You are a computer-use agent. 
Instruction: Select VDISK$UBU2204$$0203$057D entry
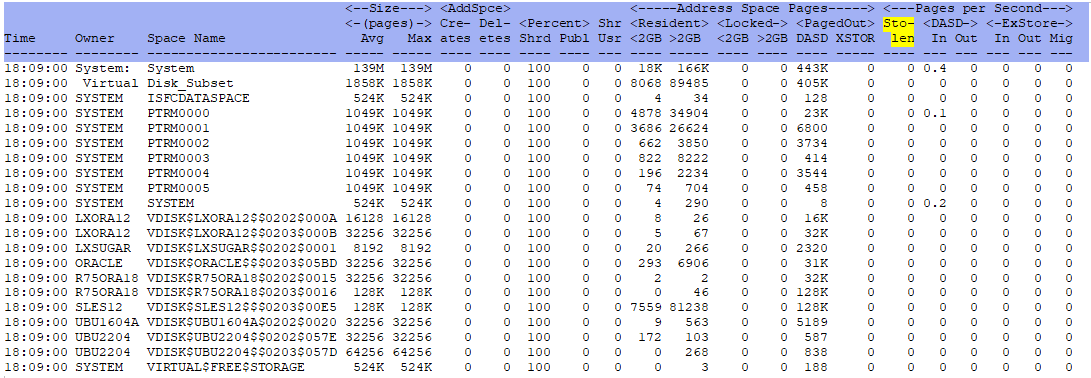point(242,352)
